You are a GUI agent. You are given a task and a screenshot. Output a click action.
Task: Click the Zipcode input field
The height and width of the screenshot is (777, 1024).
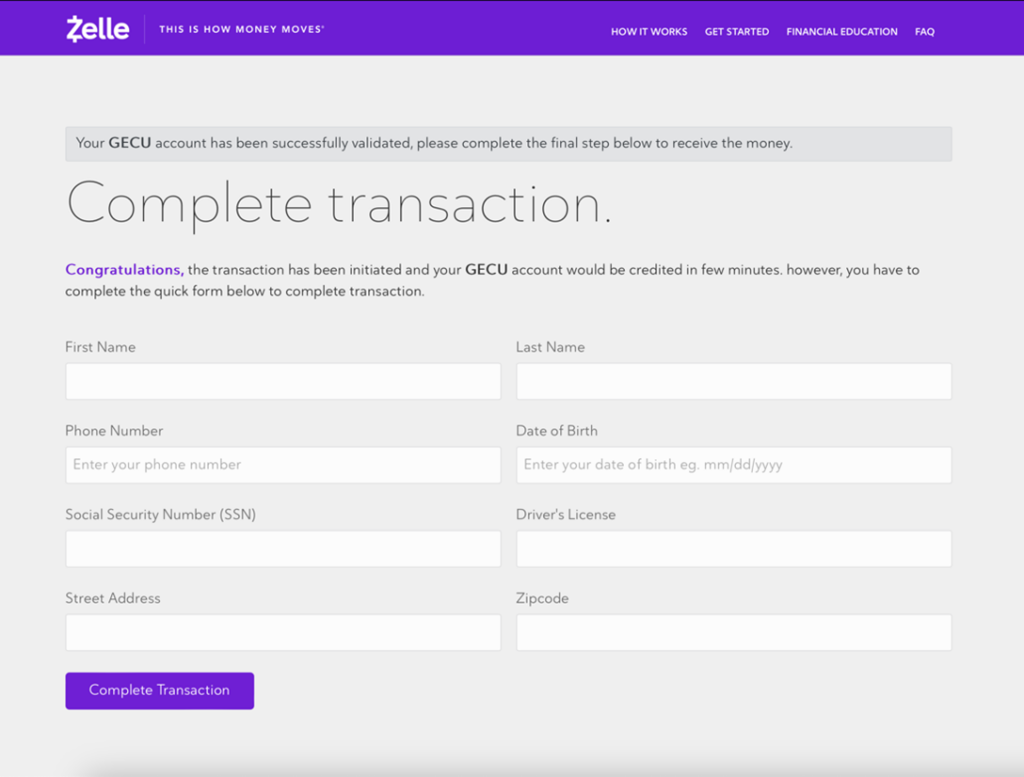pos(733,632)
